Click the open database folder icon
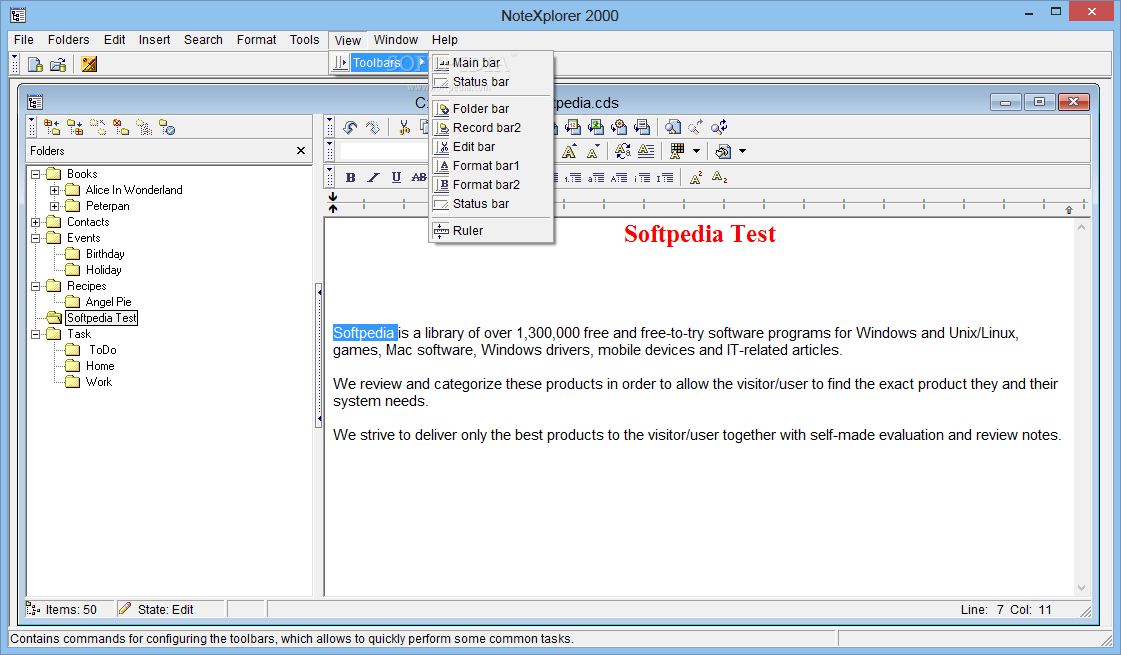This screenshot has width=1121, height=655. pyautogui.click(x=58, y=64)
